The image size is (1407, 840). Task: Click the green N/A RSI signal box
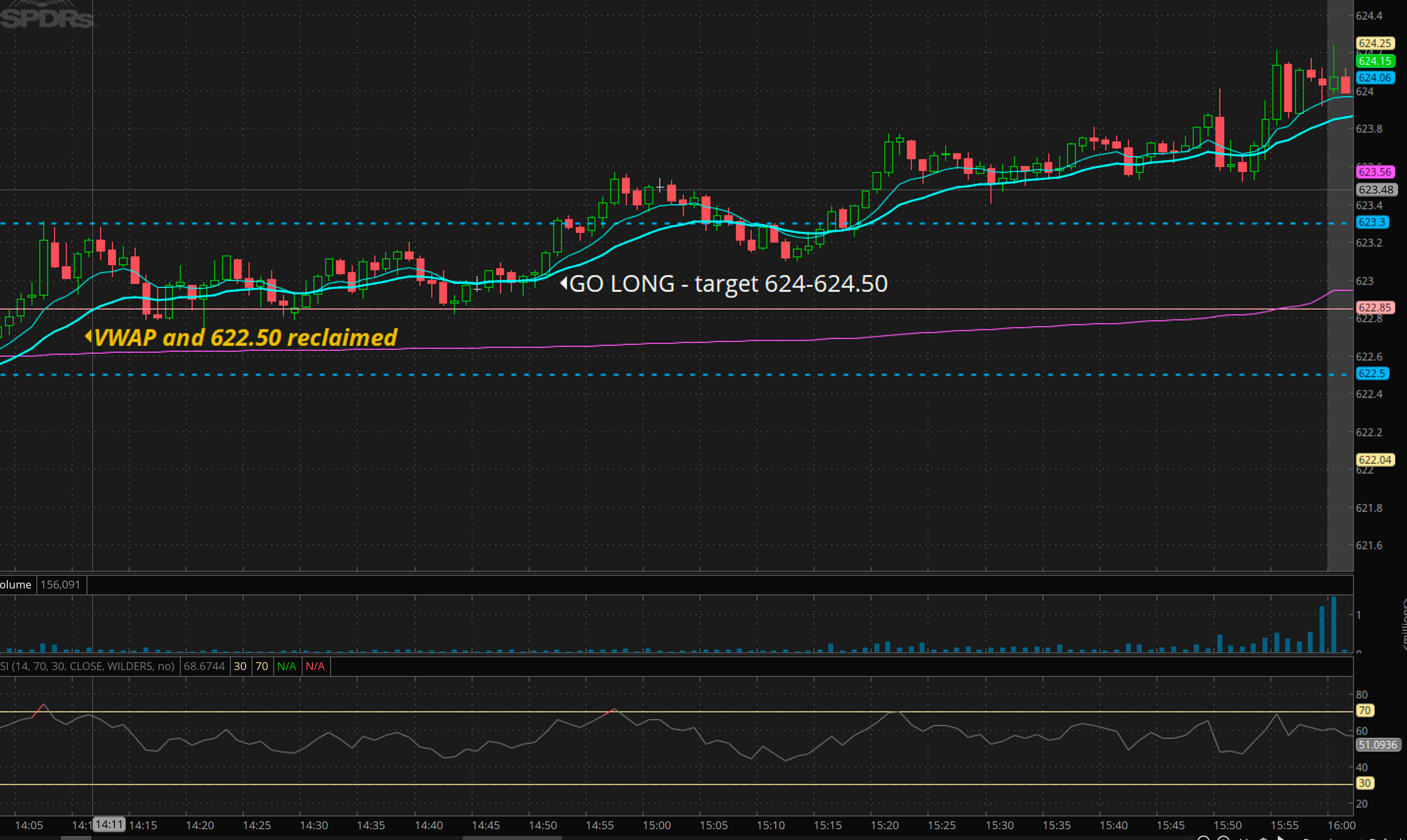tap(286, 666)
